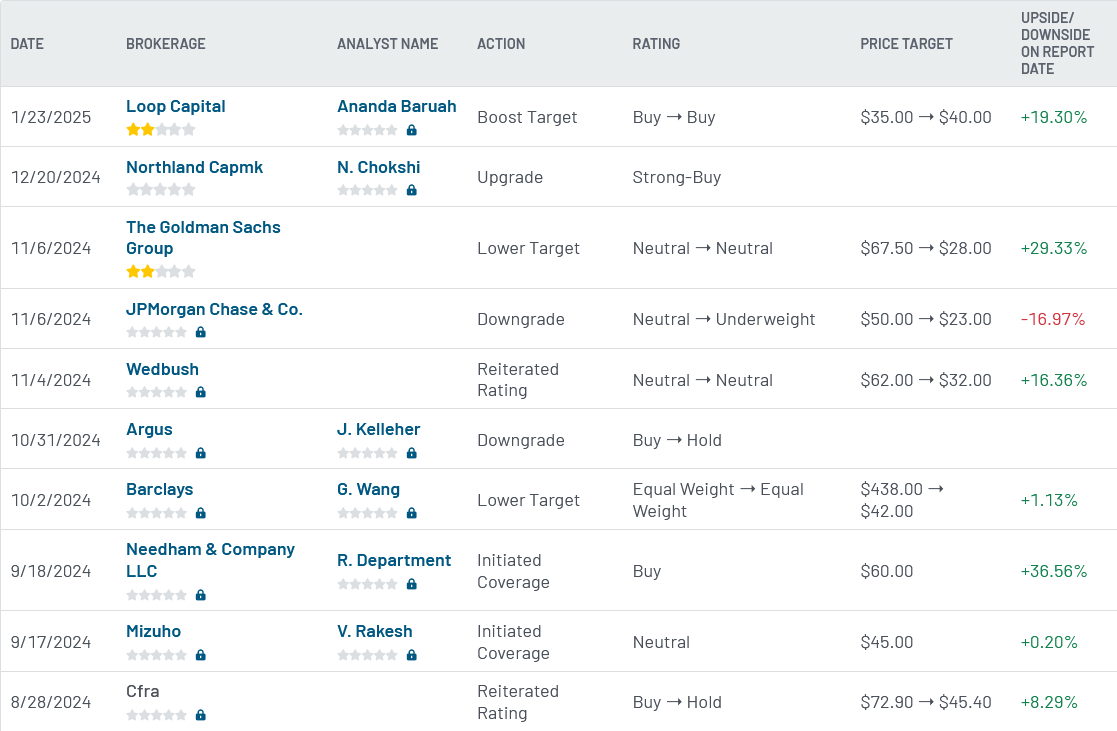Click Neutral → Underweight rating cell

coord(724,319)
